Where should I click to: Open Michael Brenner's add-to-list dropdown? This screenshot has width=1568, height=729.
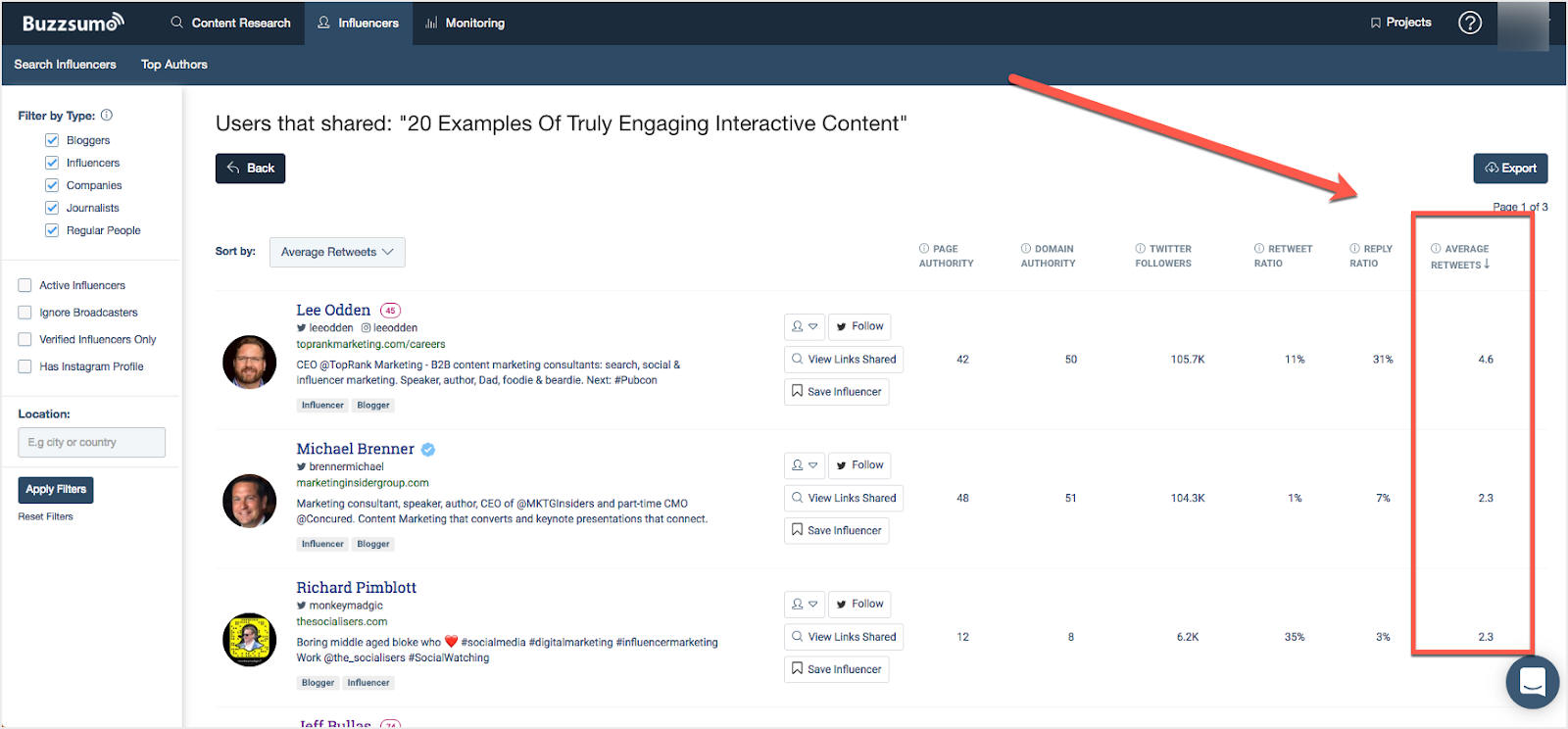805,465
